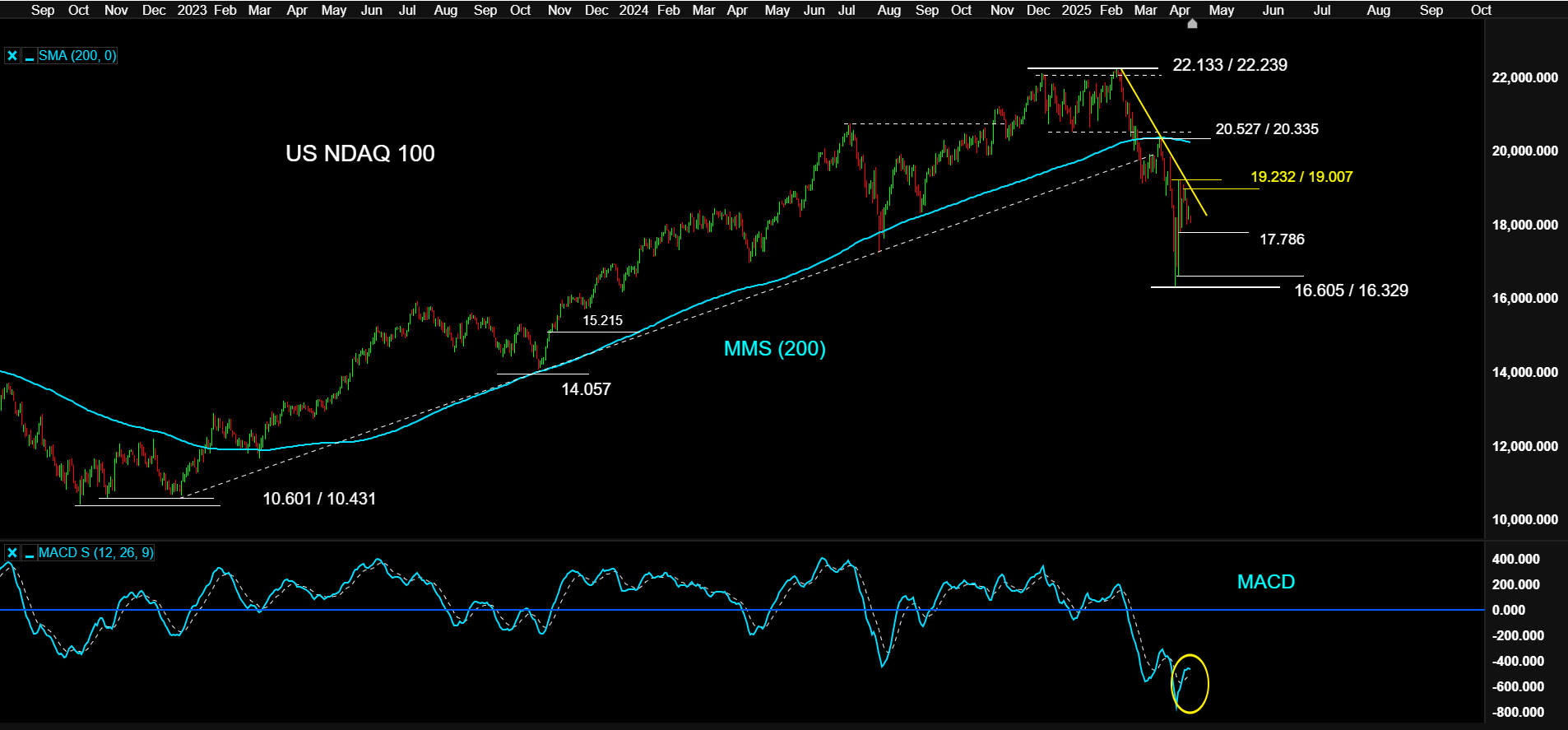Click -600.000 on the MACD axis
1568x730 pixels.
[1518, 686]
